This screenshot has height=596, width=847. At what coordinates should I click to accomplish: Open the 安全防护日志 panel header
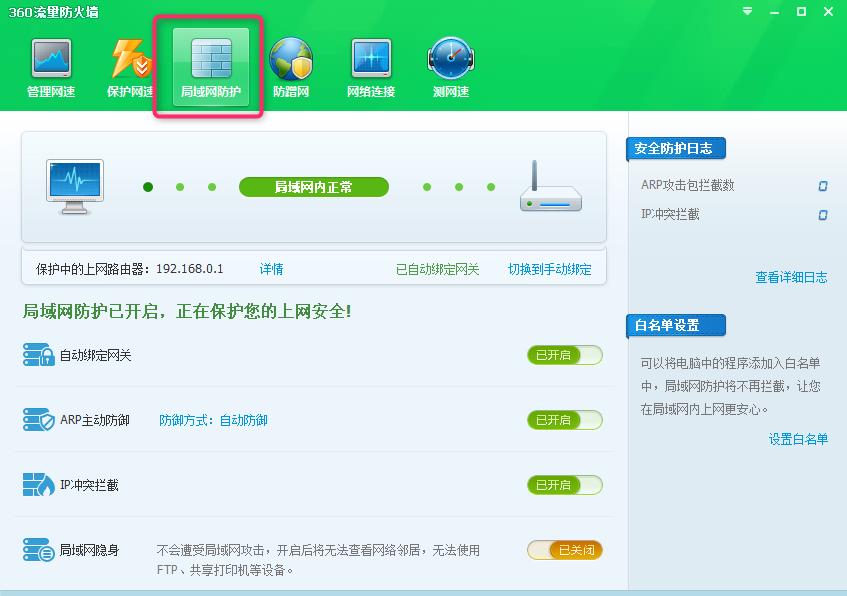[x=674, y=148]
